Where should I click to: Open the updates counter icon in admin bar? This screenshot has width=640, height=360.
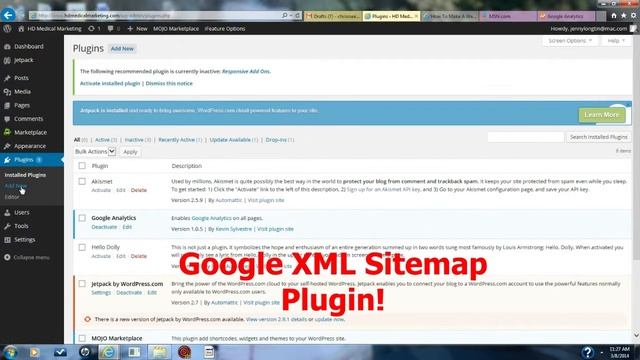pos(94,29)
